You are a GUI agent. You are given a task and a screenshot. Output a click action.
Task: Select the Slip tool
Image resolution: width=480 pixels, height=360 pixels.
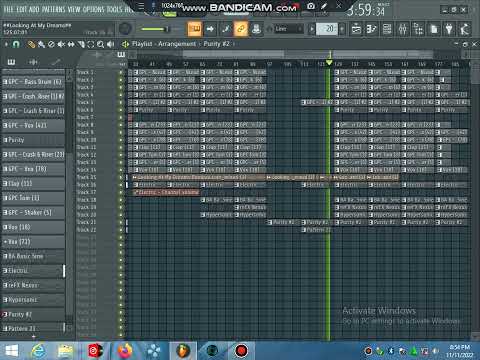click(x=71, y=44)
